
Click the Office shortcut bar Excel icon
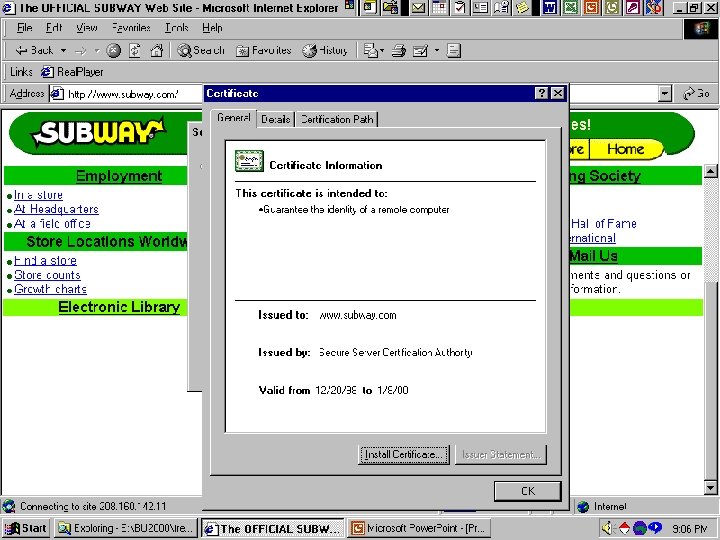point(571,7)
